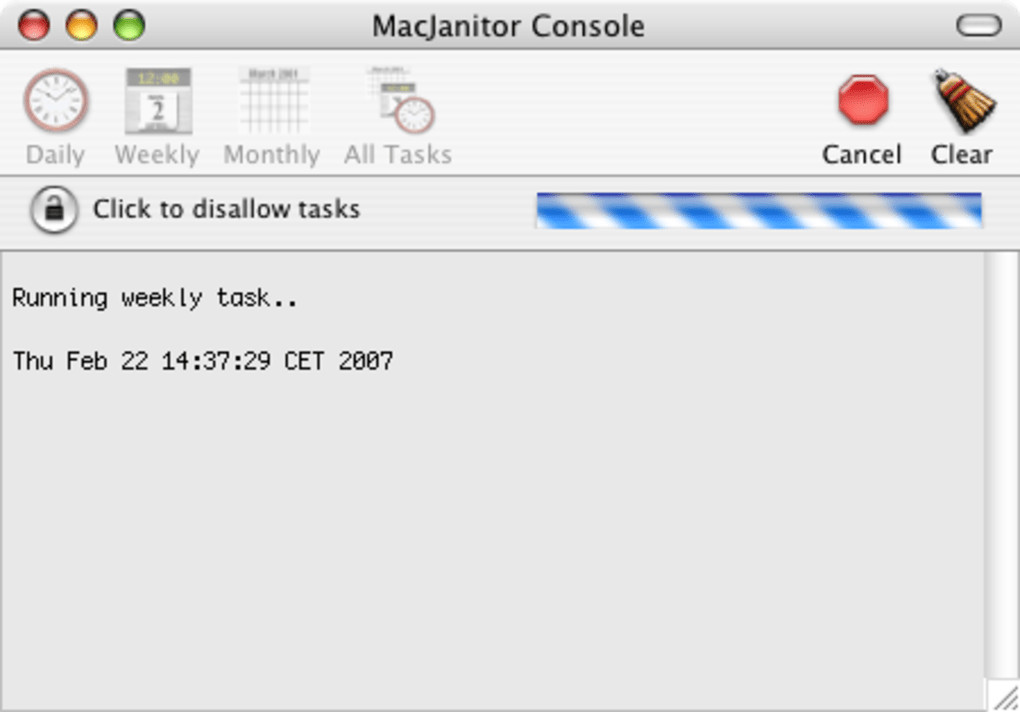Click the 'Daily' label text

(55, 155)
